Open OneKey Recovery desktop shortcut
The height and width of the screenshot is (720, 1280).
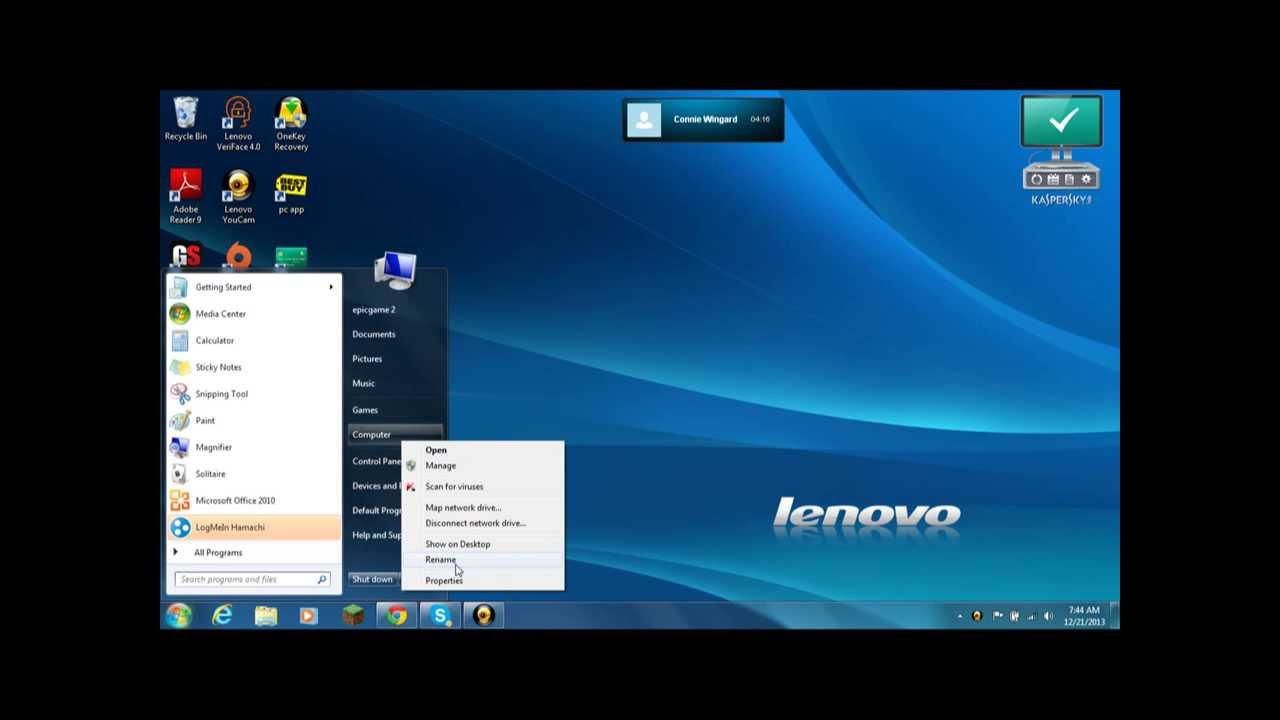(x=291, y=124)
